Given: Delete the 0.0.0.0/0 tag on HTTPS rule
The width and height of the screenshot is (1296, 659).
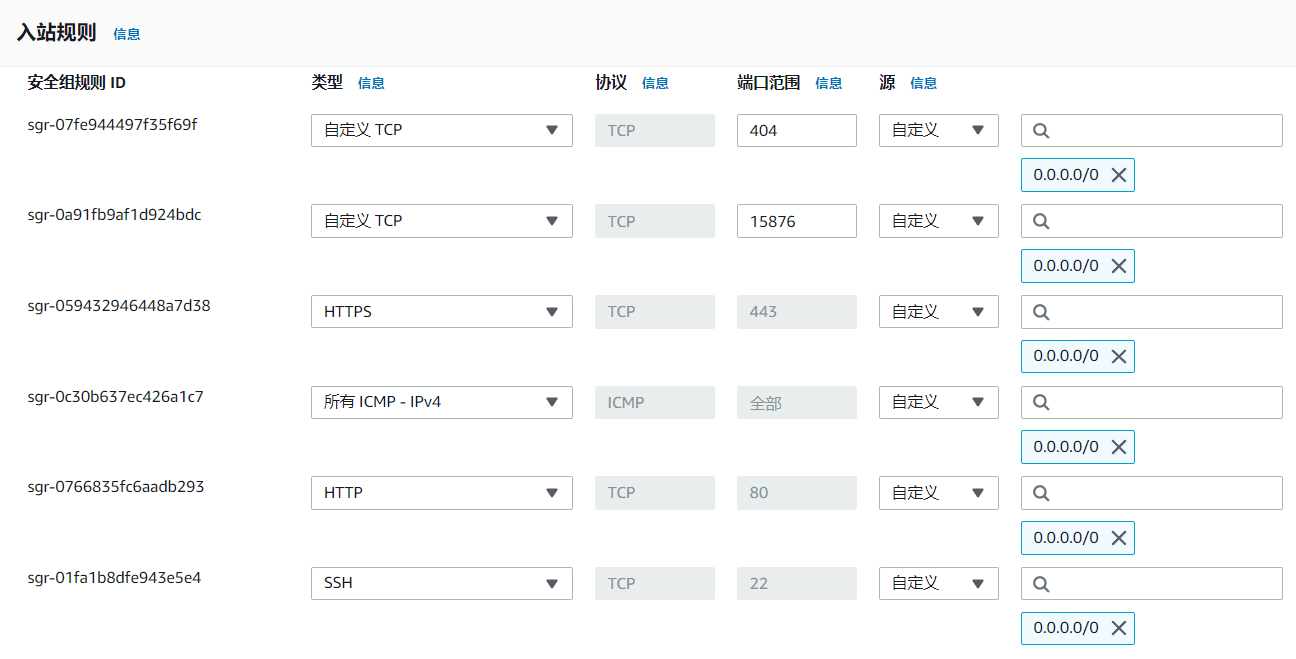Looking at the screenshot, I should (1118, 356).
